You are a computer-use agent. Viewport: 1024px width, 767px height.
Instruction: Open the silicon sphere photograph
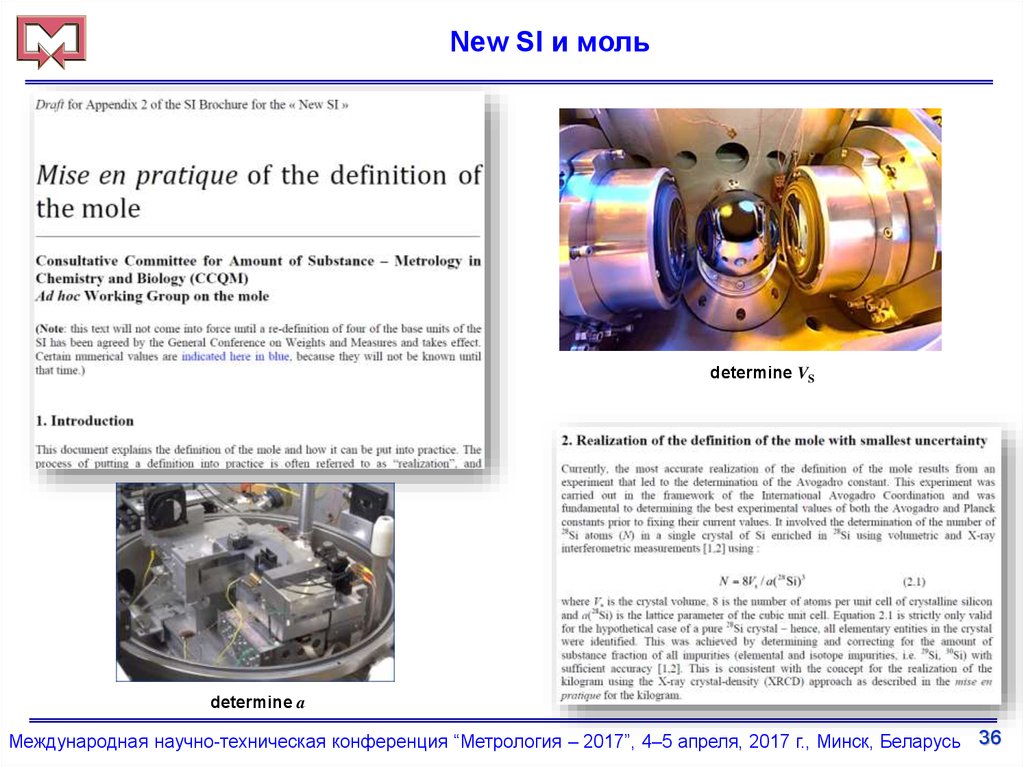[x=749, y=229]
